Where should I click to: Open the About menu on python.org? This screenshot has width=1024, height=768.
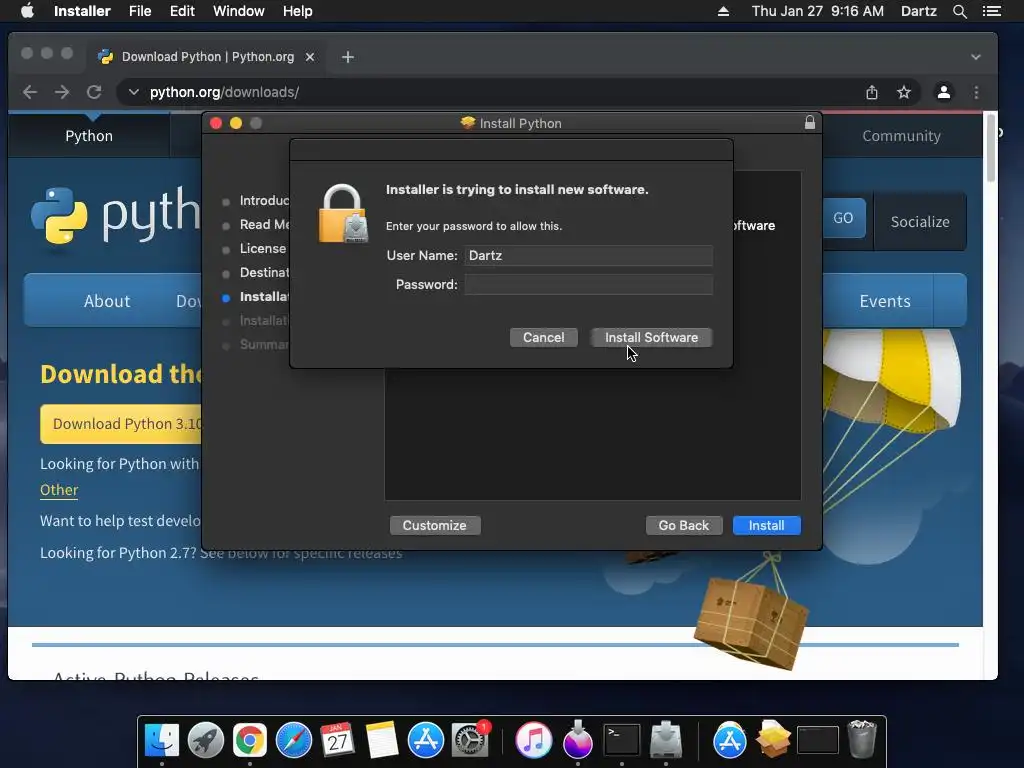[107, 301]
